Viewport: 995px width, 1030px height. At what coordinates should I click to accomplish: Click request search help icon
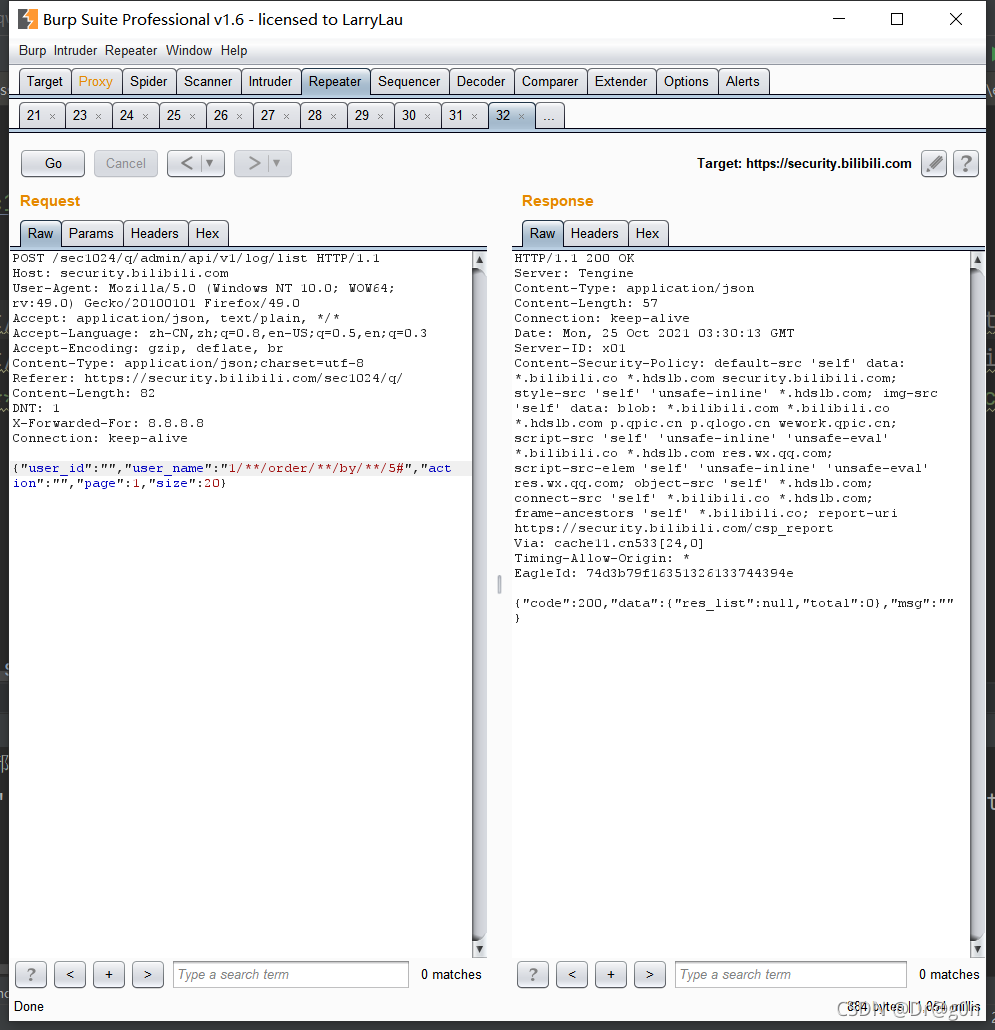click(x=31, y=974)
